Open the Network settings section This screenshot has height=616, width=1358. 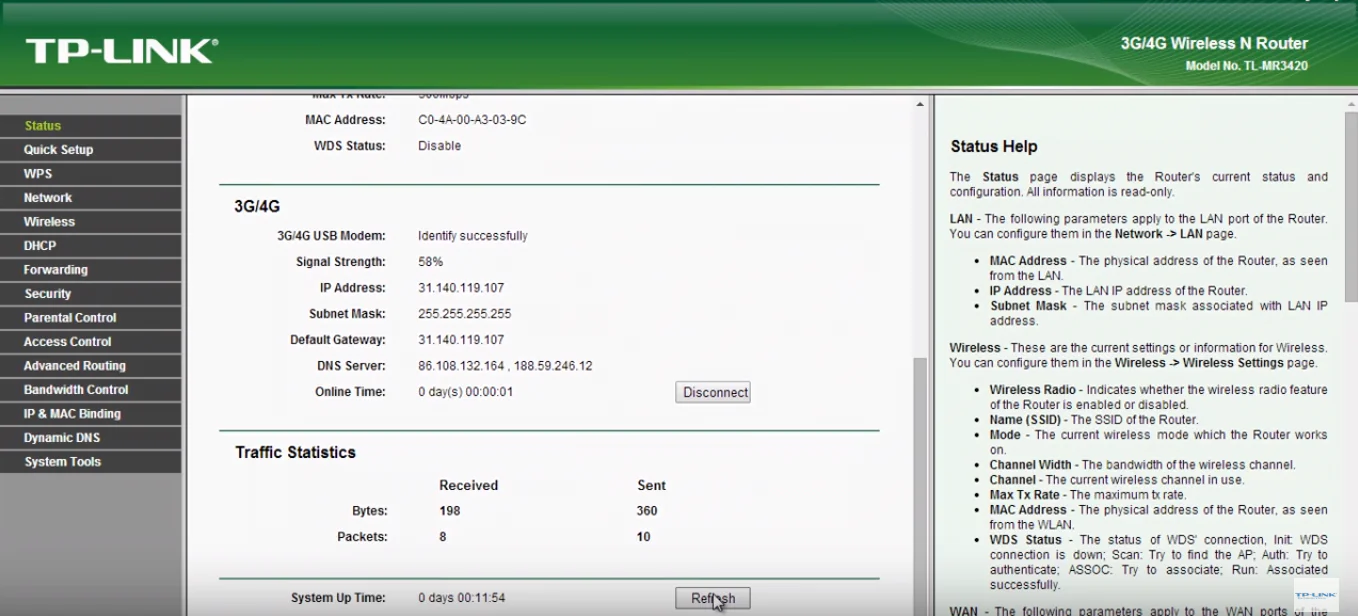point(47,197)
